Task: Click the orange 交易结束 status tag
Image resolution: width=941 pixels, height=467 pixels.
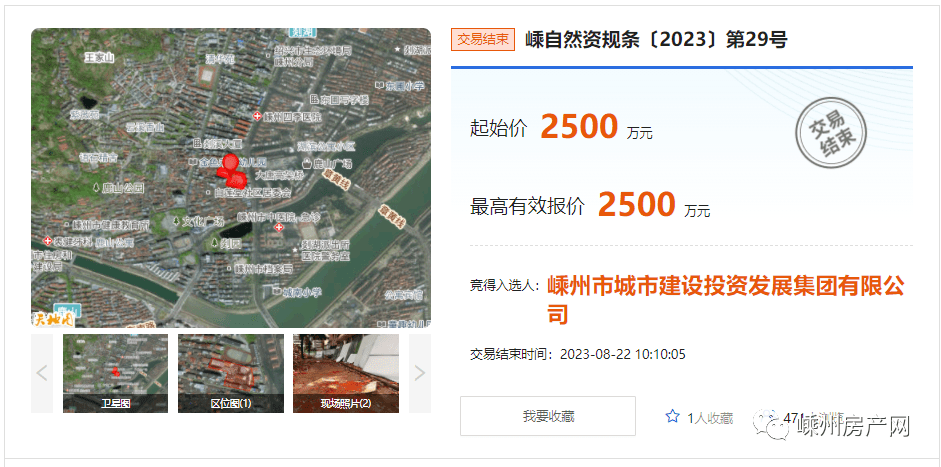Action: [483, 40]
